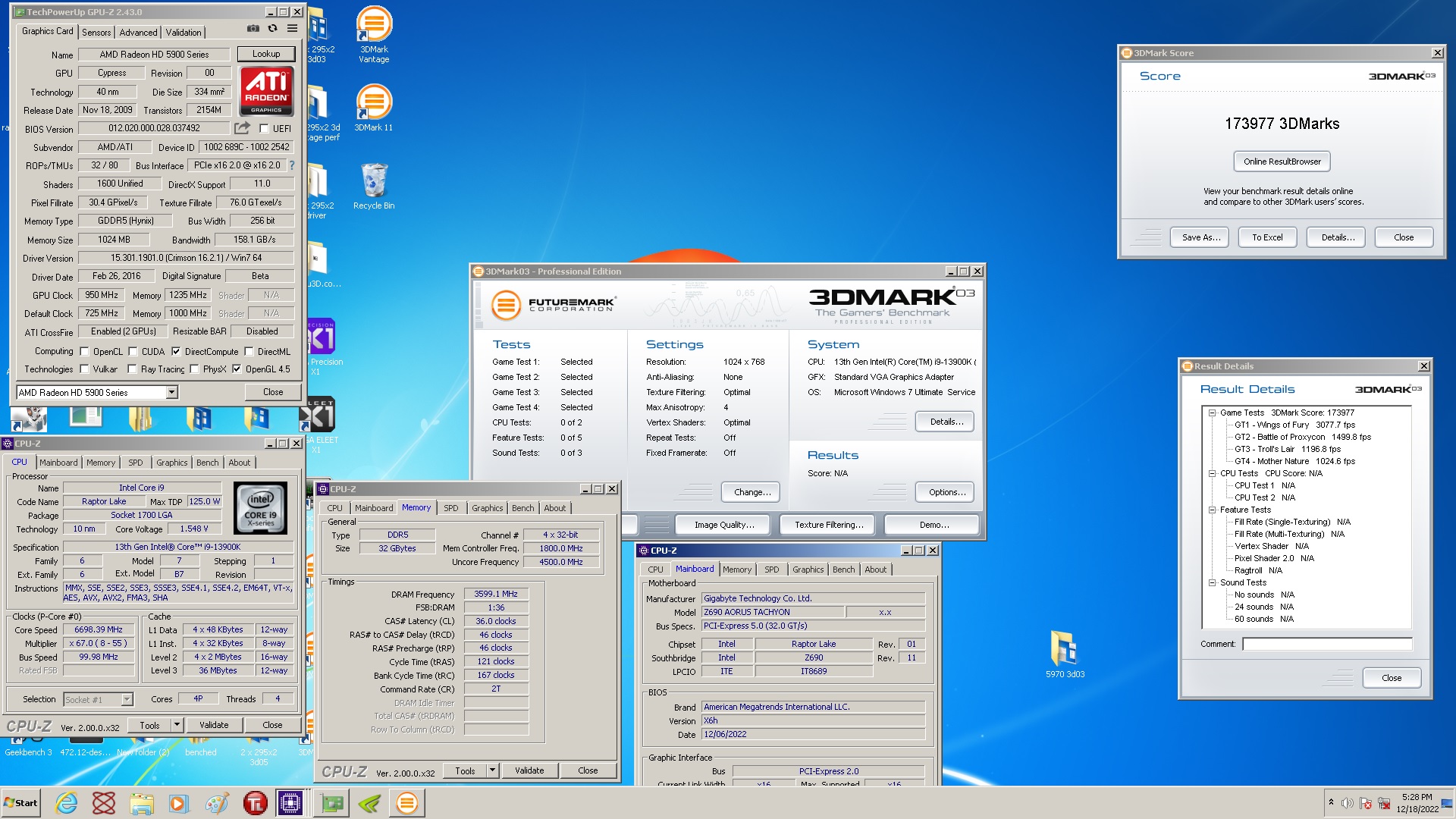Toggle the UEFI checkbox in GPU-Z
The image size is (1456, 819).
pyautogui.click(x=264, y=129)
